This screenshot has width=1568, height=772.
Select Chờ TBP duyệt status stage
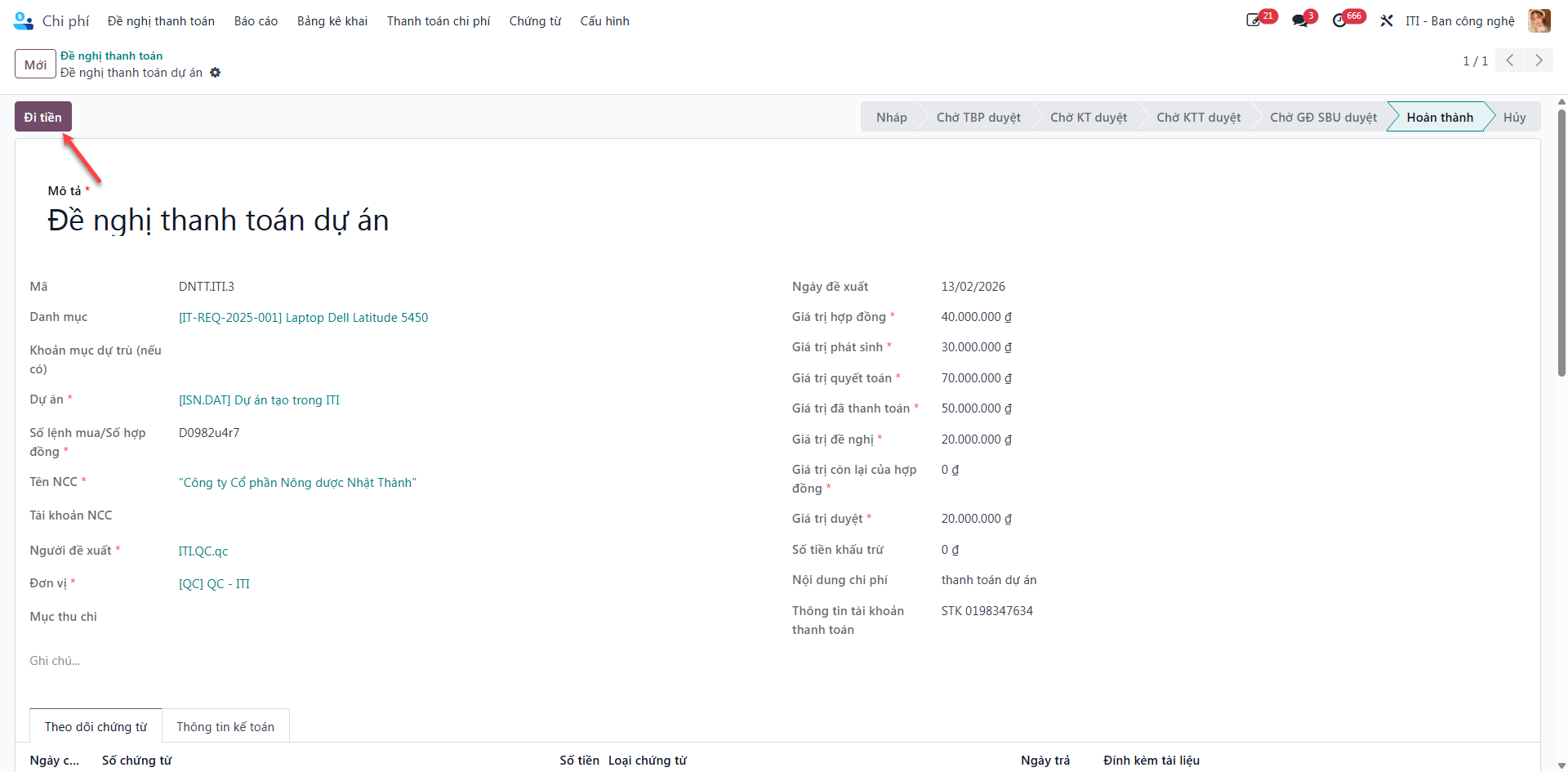point(978,117)
